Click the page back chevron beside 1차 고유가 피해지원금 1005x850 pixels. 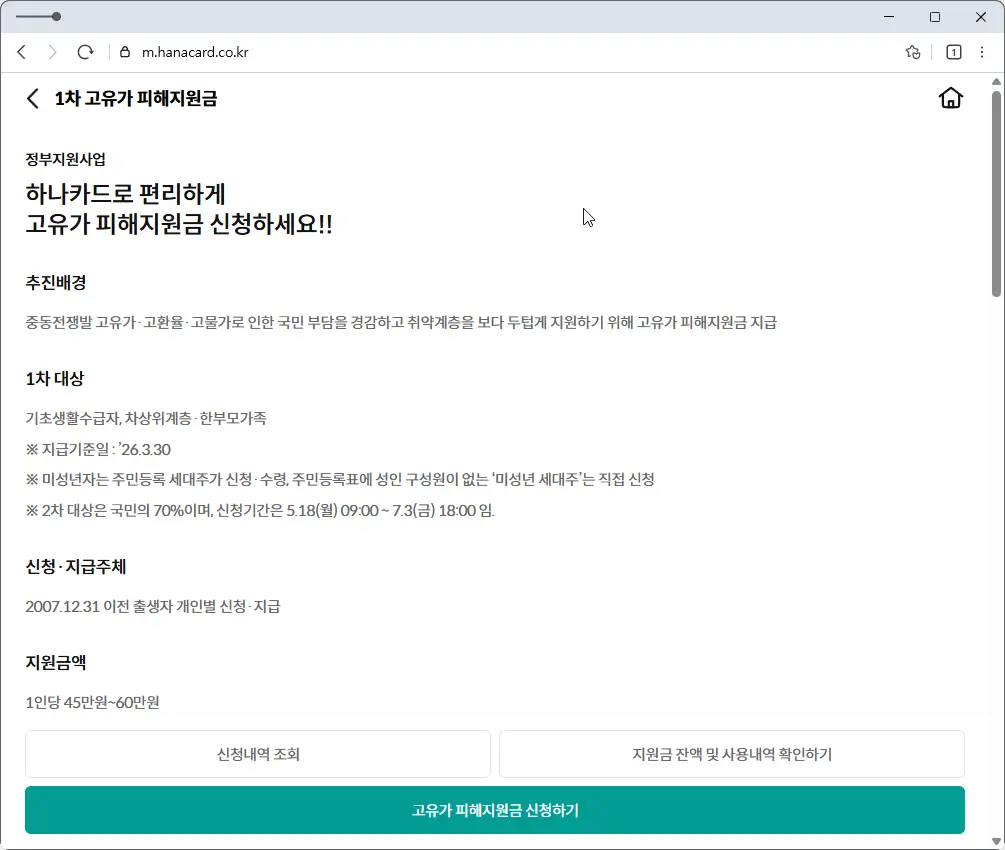33,99
